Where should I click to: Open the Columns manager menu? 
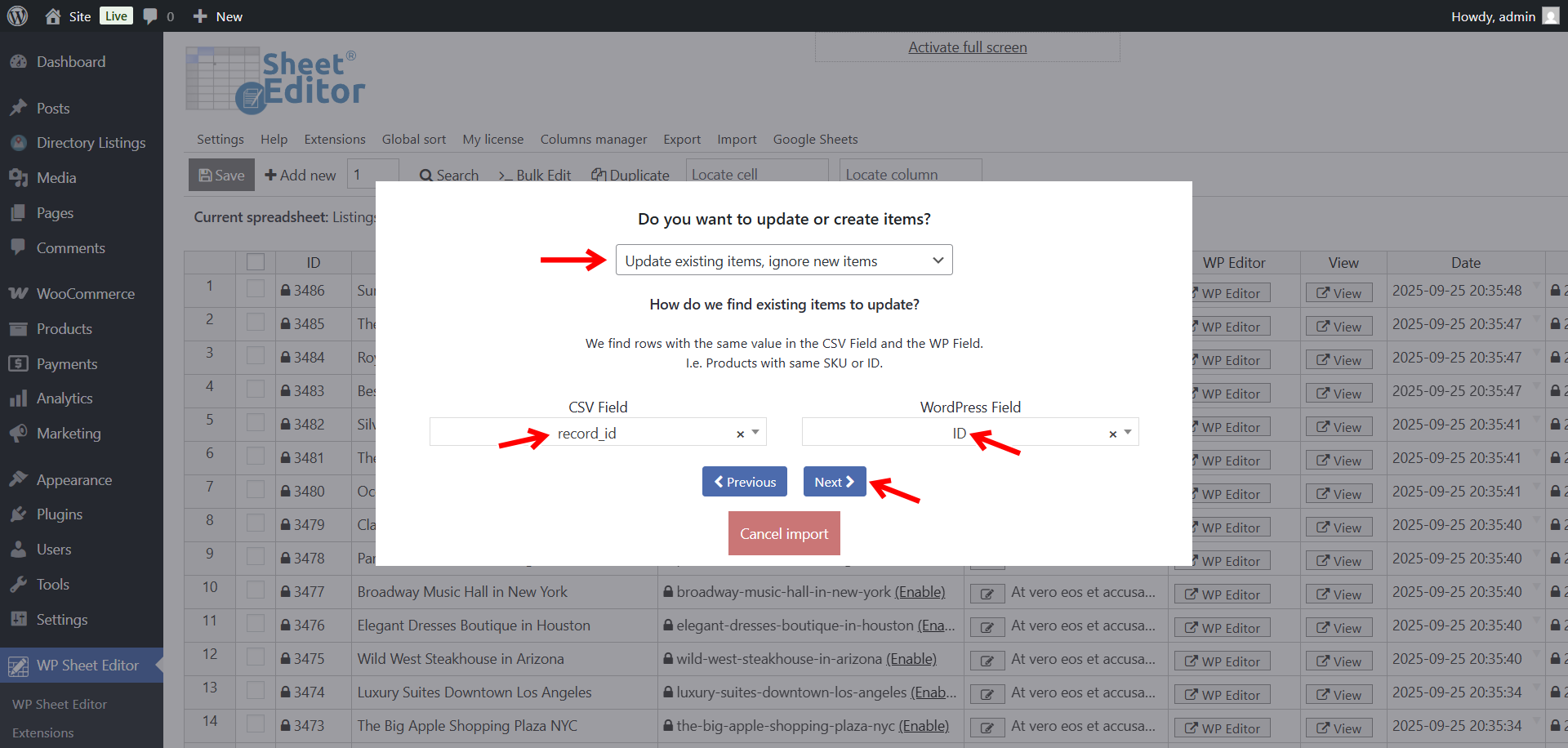[x=594, y=140]
